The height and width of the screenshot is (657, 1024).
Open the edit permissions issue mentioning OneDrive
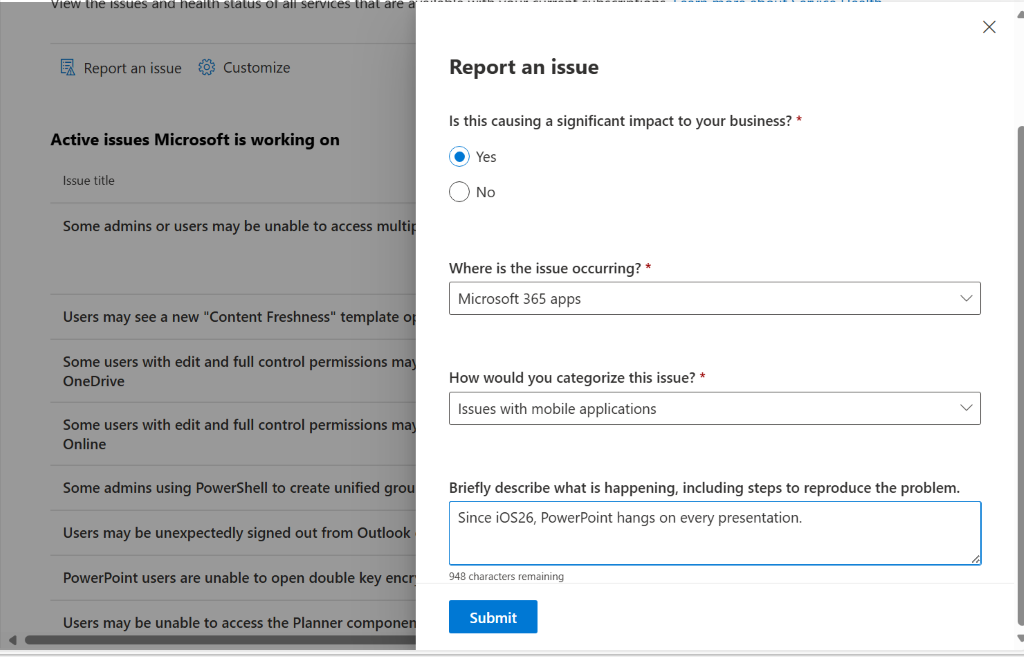tap(239, 371)
